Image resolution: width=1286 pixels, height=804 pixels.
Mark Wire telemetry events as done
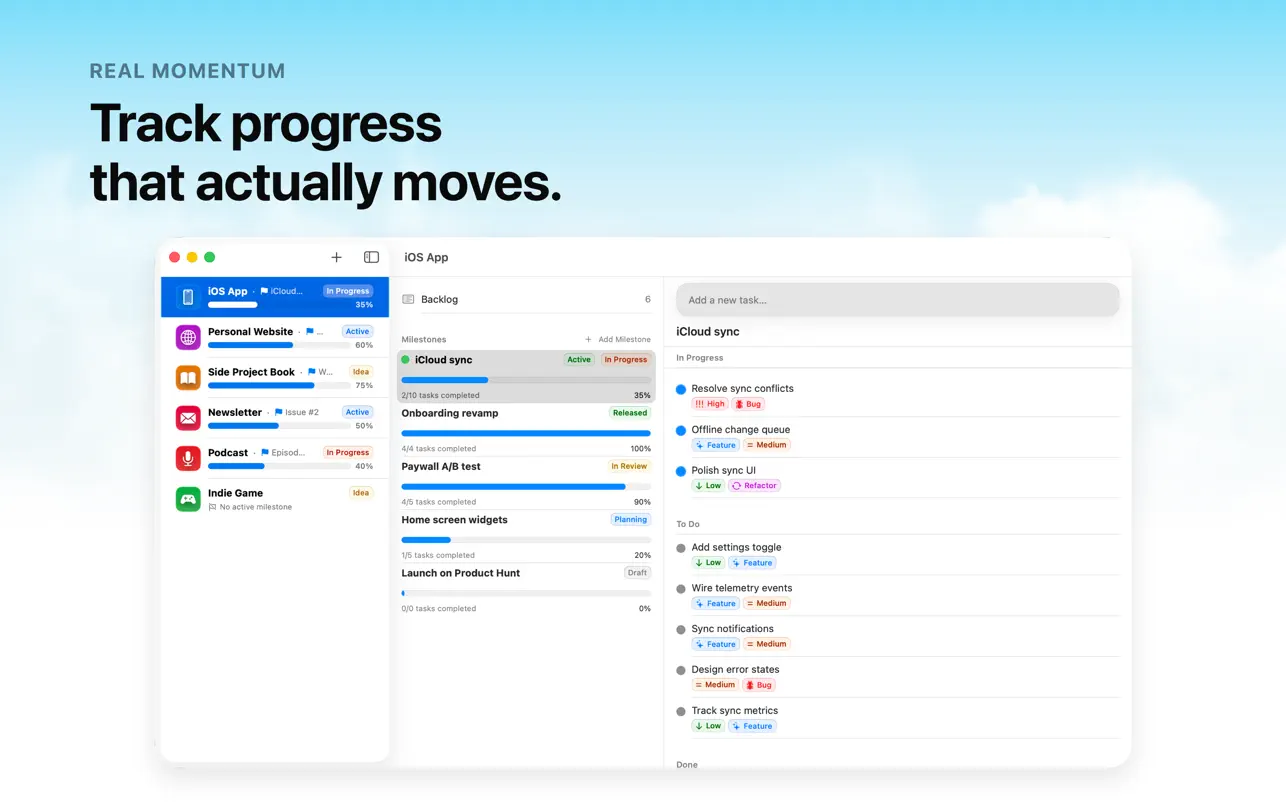click(681, 589)
